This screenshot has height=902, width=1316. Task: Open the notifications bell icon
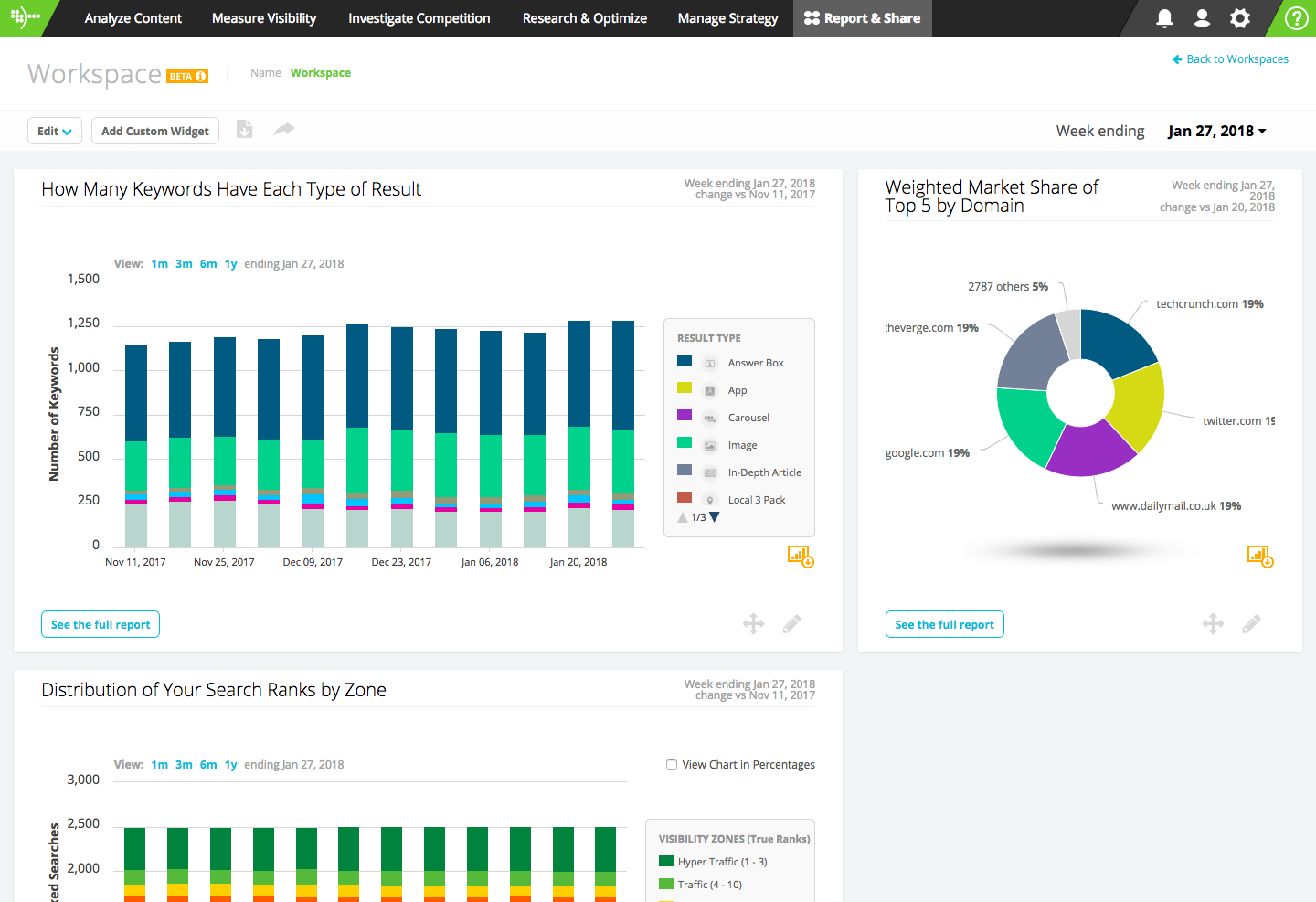(x=1164, y=18)
